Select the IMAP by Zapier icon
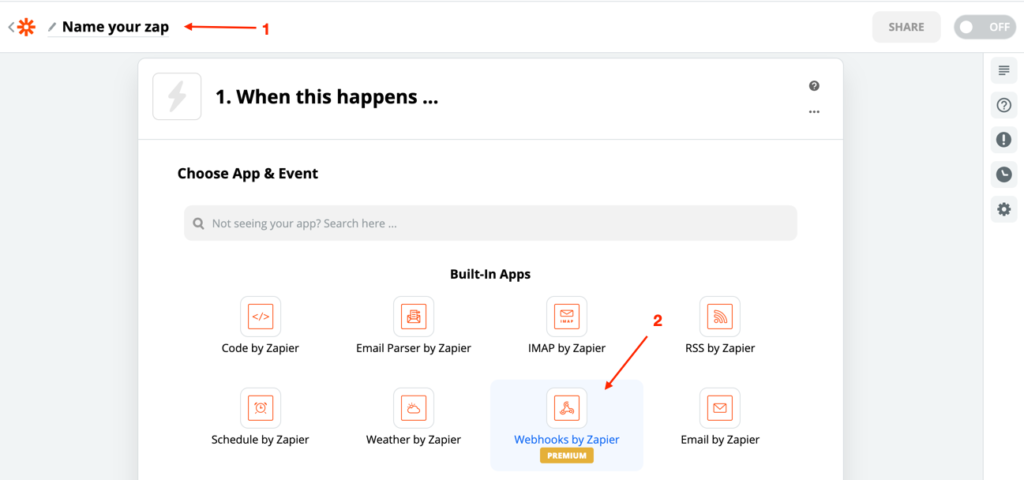1024x480 pixels. click(x=566, y=317)
